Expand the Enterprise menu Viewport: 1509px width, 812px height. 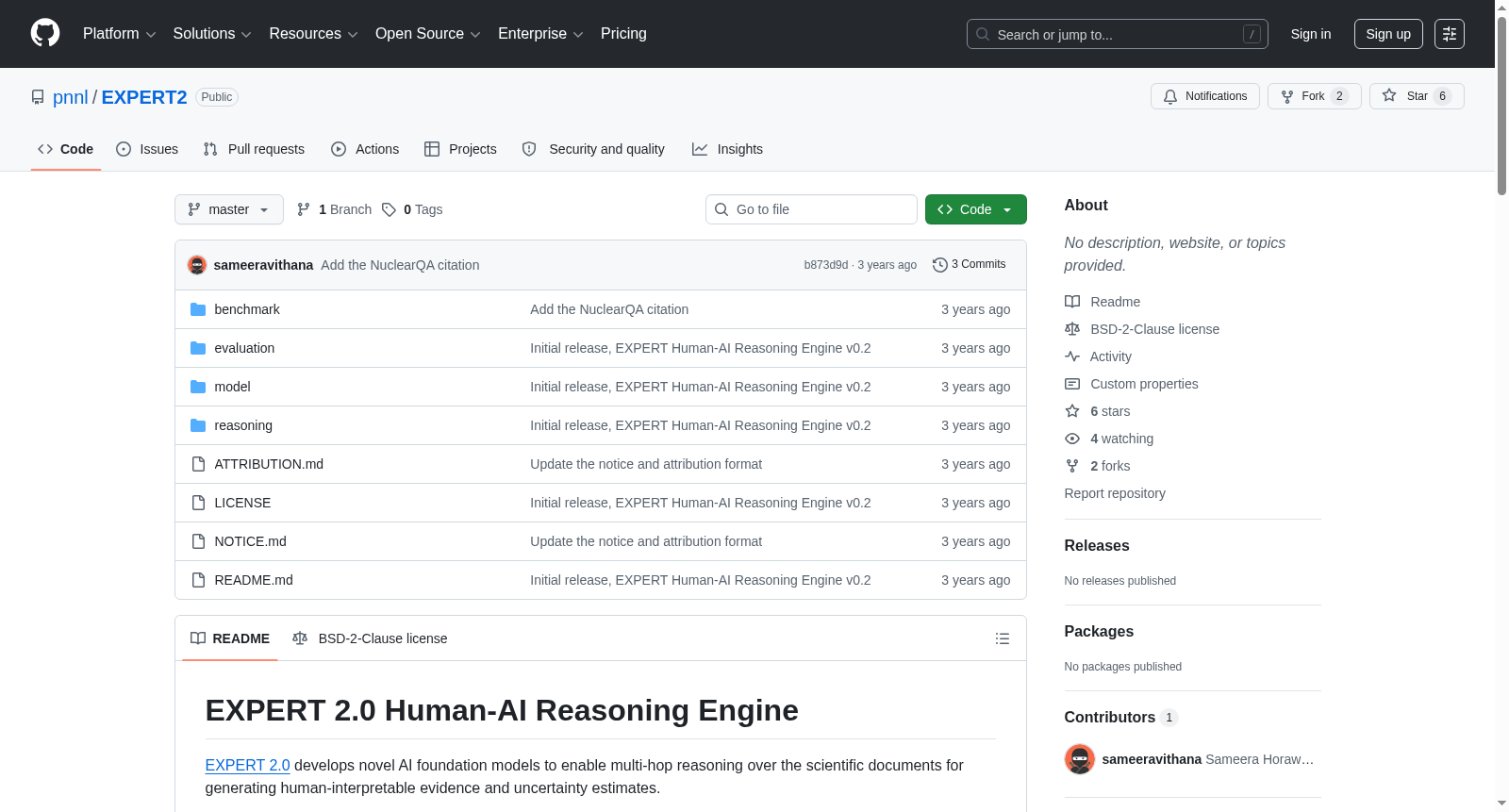[540, 34]
